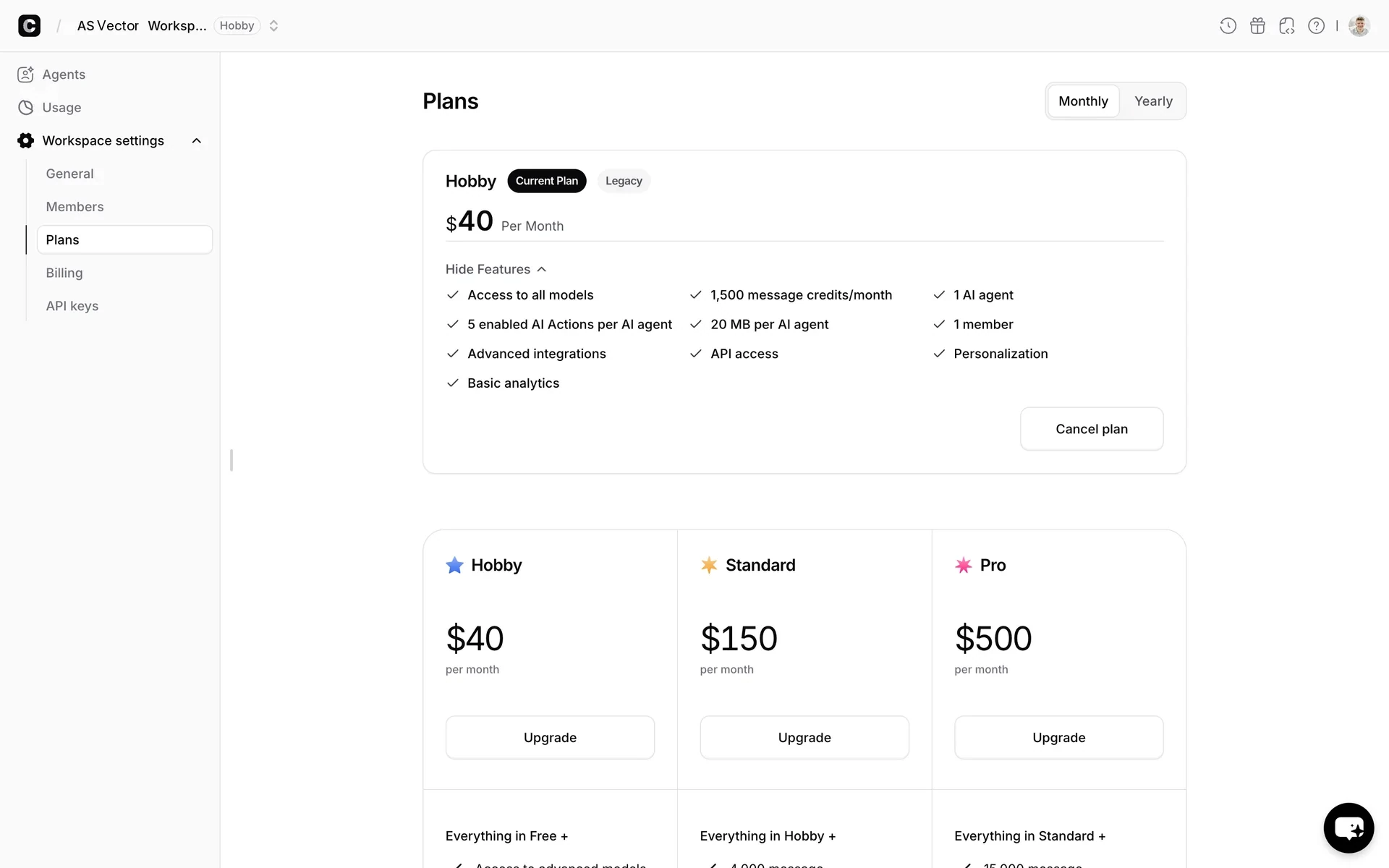Click the Workspace settings gear icon

[x=26, y=140]
